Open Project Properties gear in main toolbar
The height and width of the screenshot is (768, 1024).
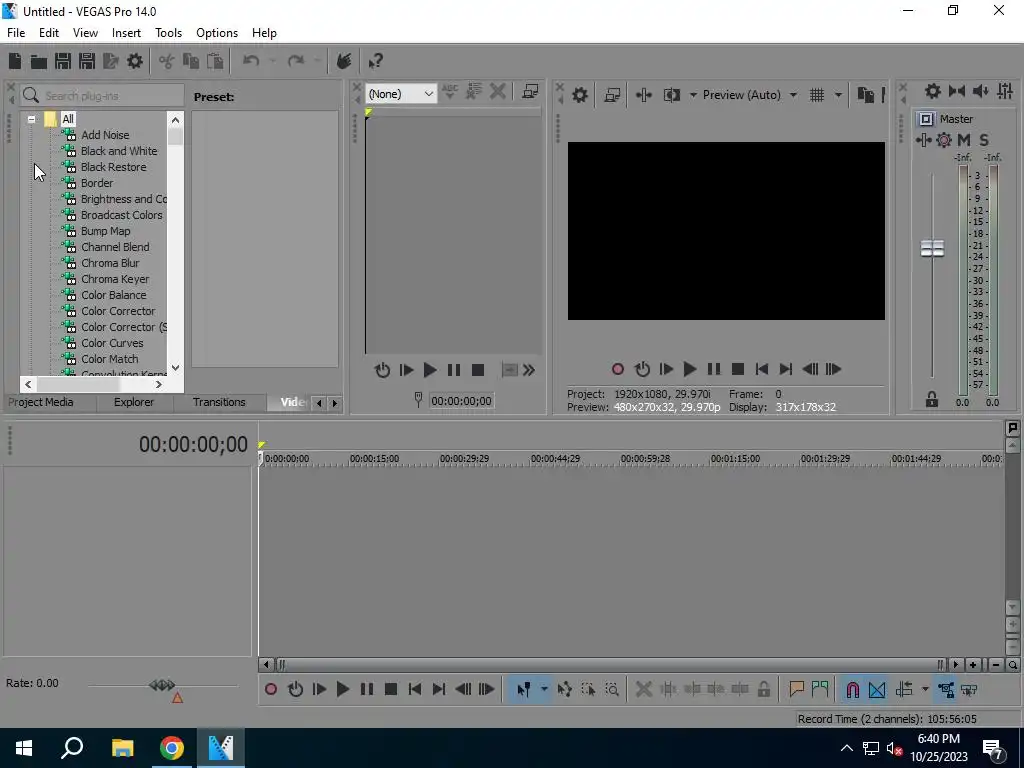[x=135, y=61]
